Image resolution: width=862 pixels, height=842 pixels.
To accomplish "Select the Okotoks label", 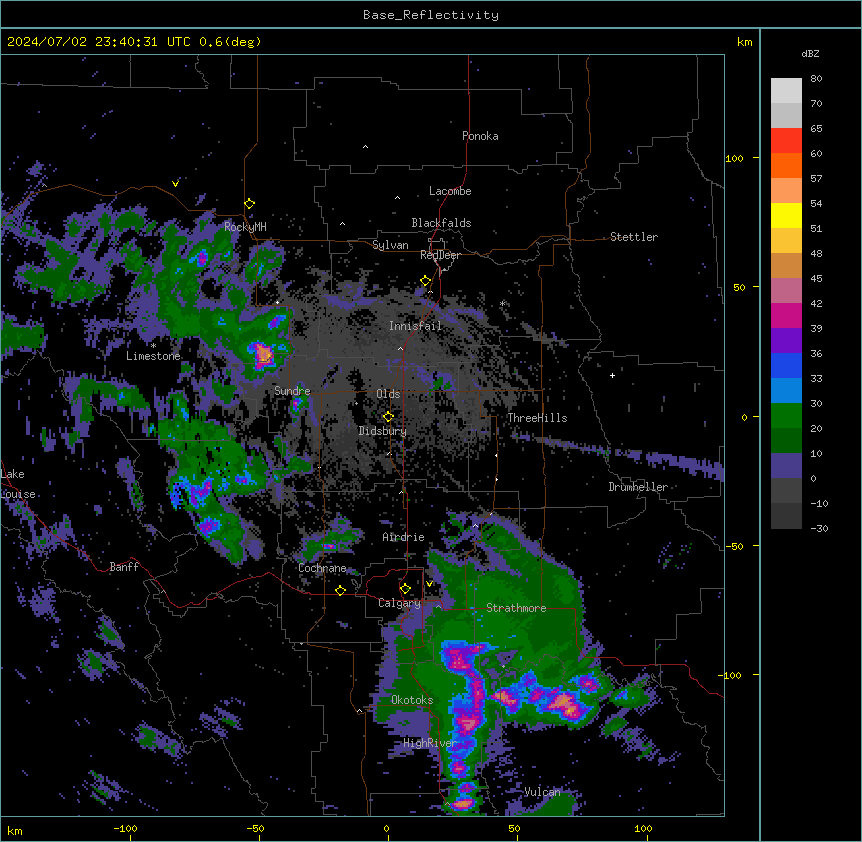I will (412, 700).
